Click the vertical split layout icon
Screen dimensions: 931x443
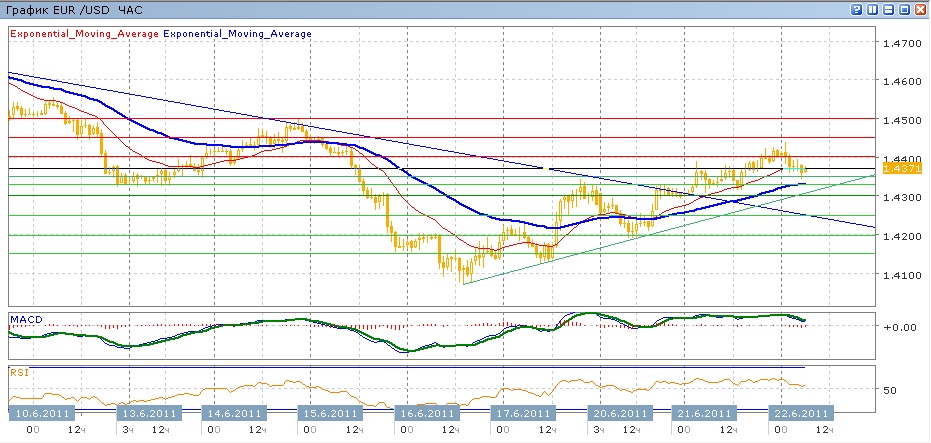tap(872, 9)
